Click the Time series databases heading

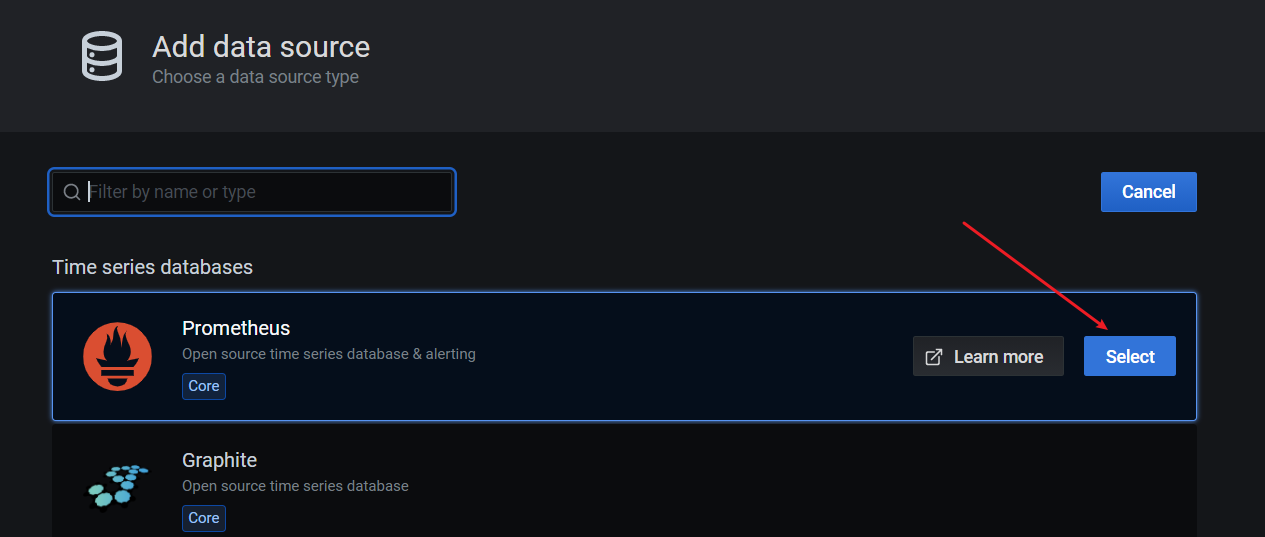[152, 267]
